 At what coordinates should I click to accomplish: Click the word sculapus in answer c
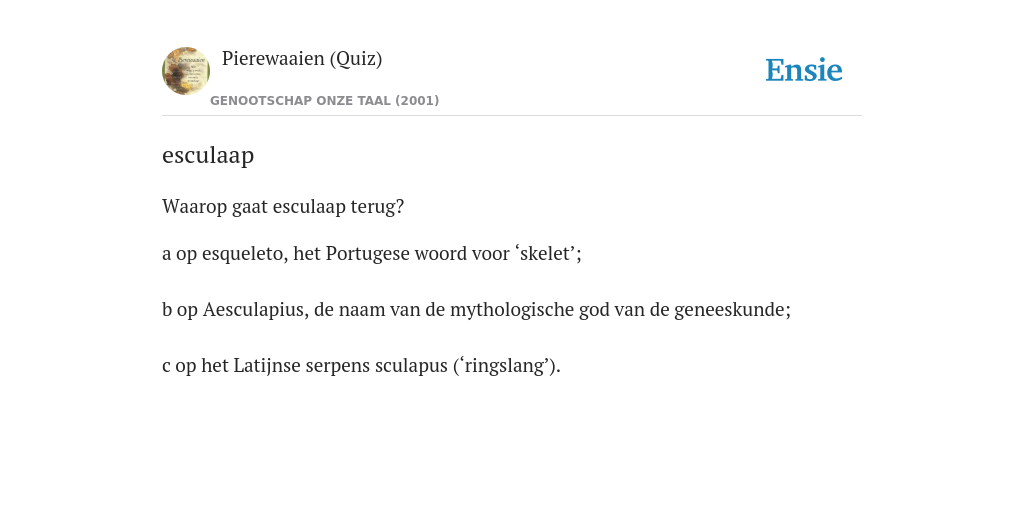411,366
